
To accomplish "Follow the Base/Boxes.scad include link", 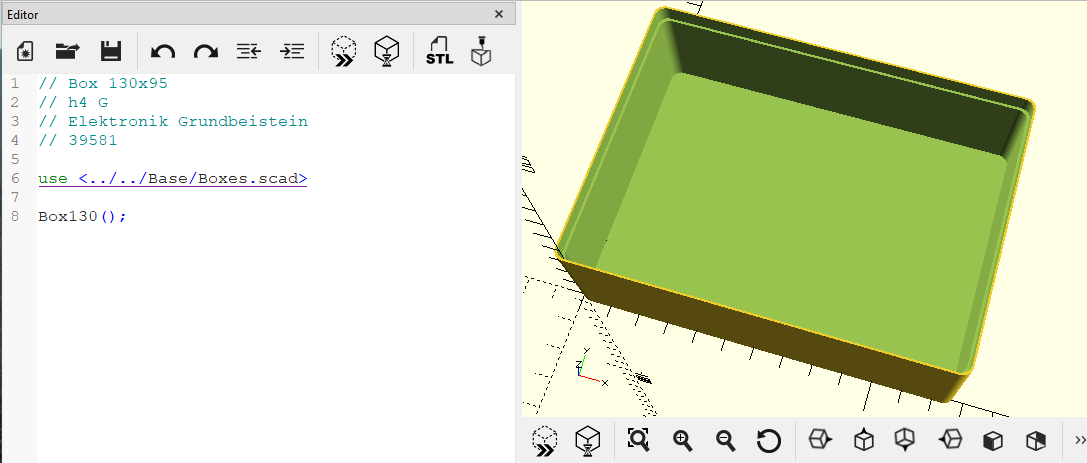I will 193,178.
